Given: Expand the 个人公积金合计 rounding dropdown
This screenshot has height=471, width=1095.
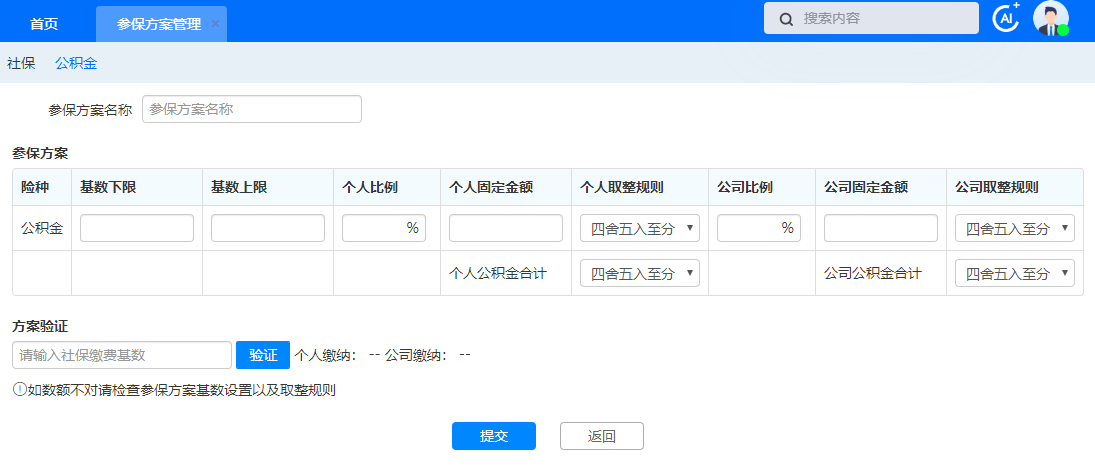Looking at the screenshot, I should [640, 273].
